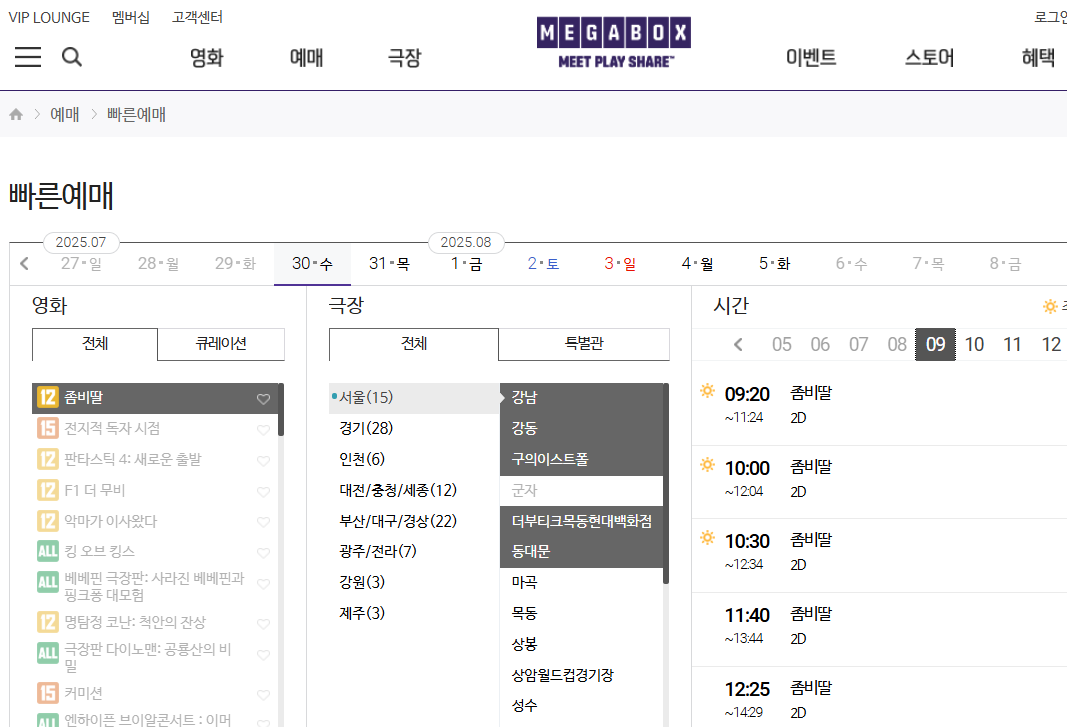Switch to the 특별관 tab
The height and width of the screenshot is (727, 1067).
(584, 344)
